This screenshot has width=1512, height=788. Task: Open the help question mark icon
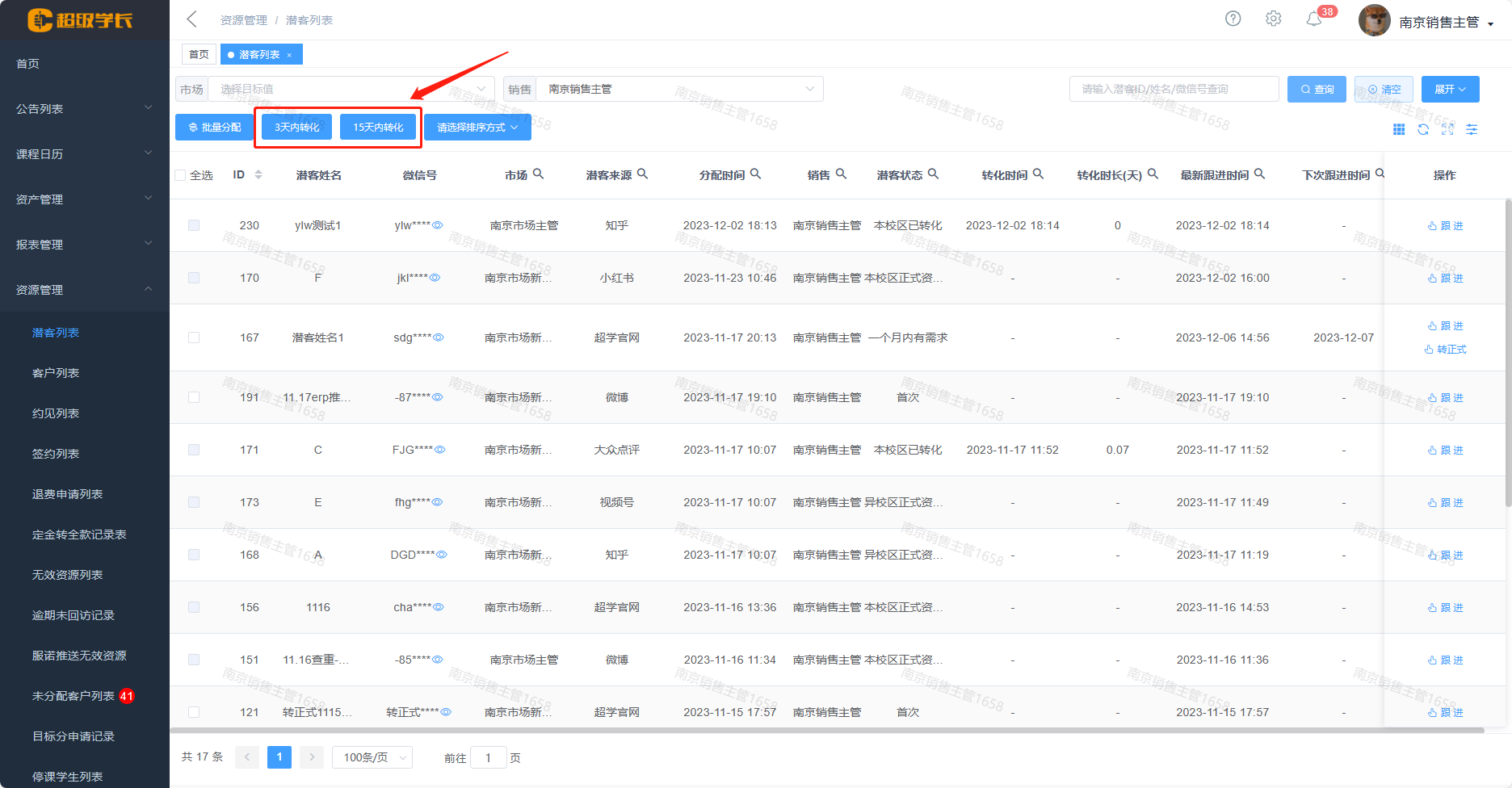click(1233, 19)
